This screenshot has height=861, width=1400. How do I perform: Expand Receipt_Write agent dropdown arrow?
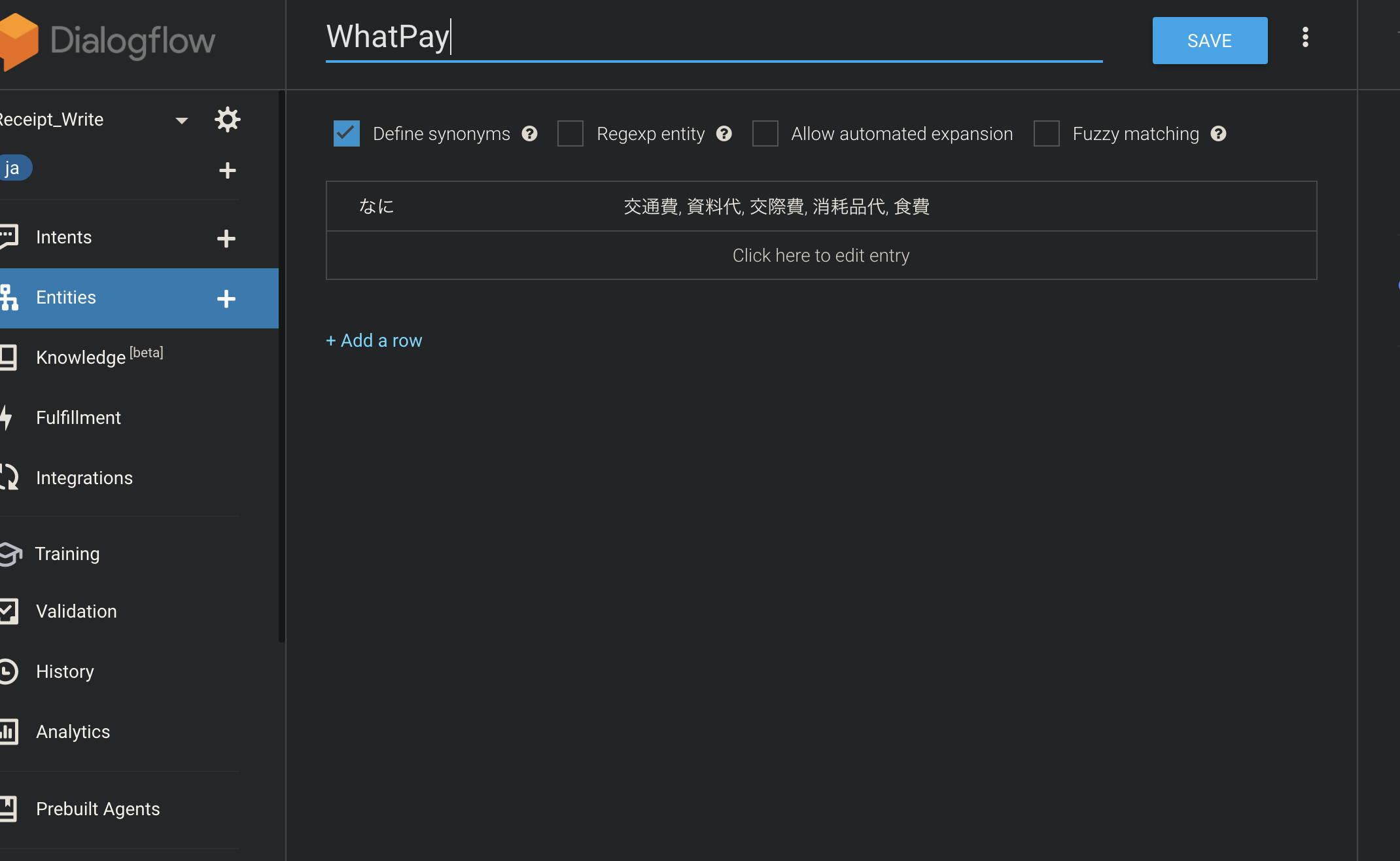182,120
